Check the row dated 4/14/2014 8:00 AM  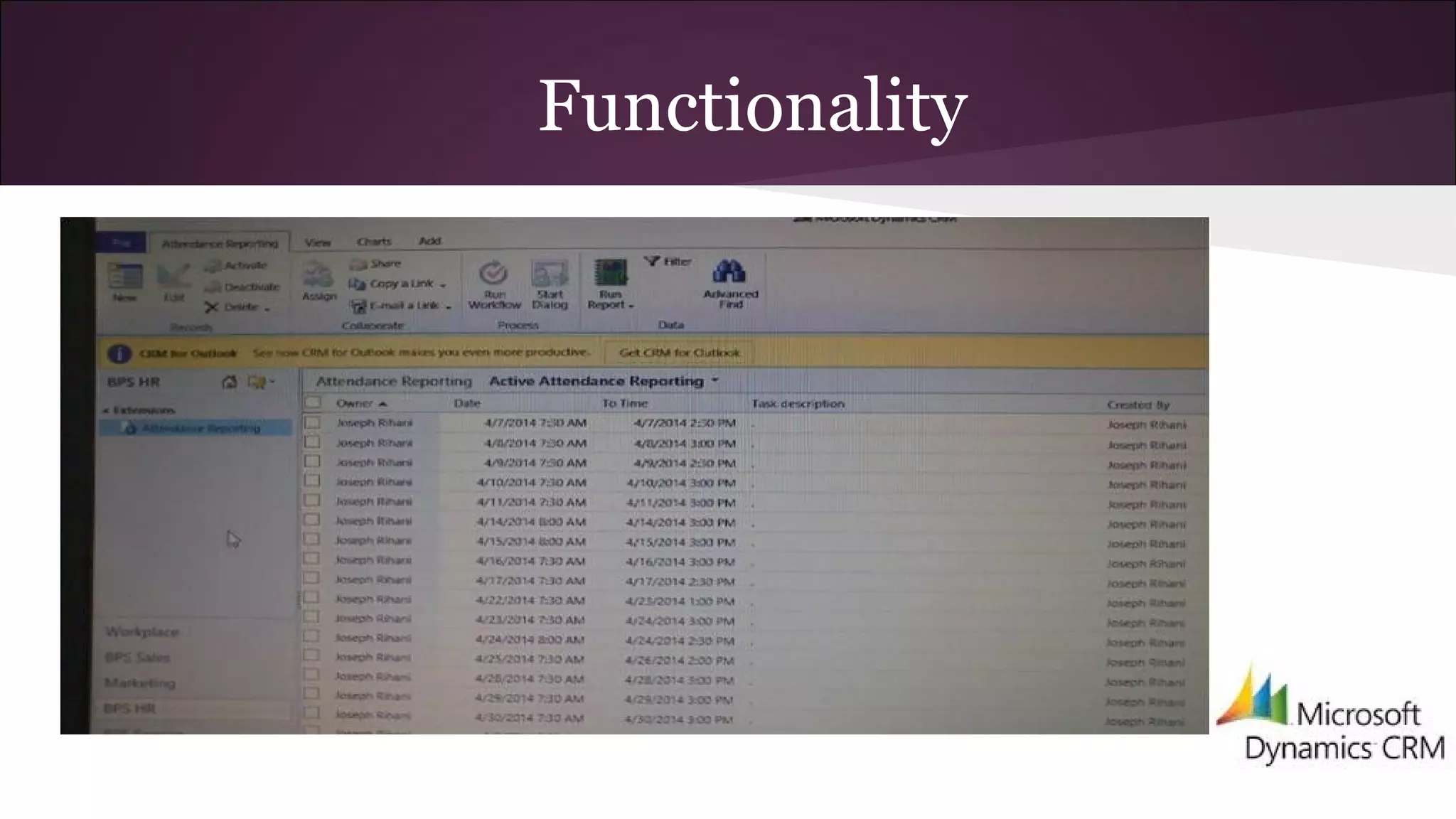312,520
